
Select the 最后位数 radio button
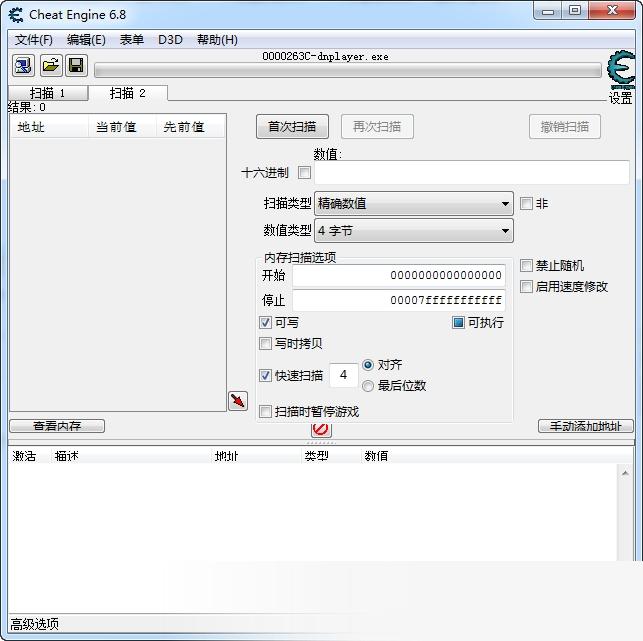tap(368, 386)
